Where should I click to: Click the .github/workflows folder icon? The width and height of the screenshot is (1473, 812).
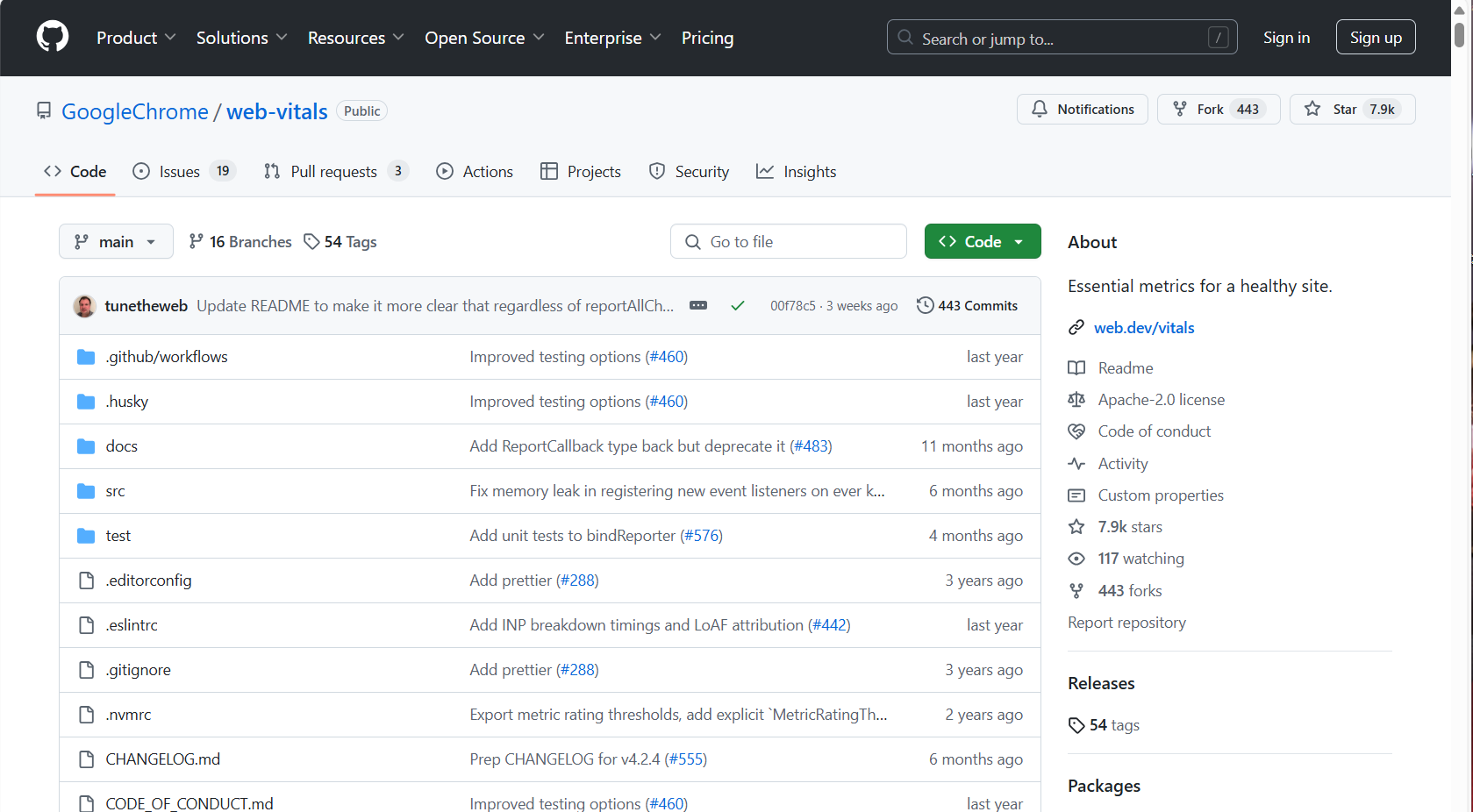coord(86,357)
